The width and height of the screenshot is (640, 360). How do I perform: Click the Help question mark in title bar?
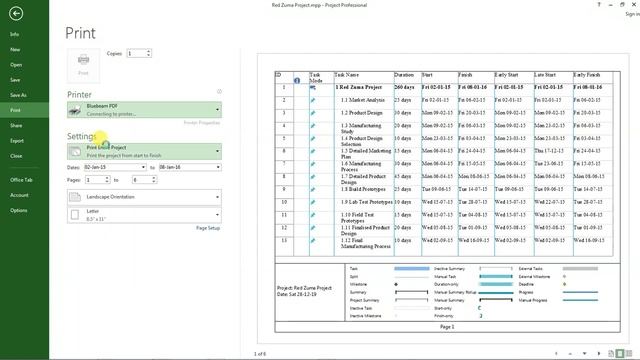[x=599, y=5]
